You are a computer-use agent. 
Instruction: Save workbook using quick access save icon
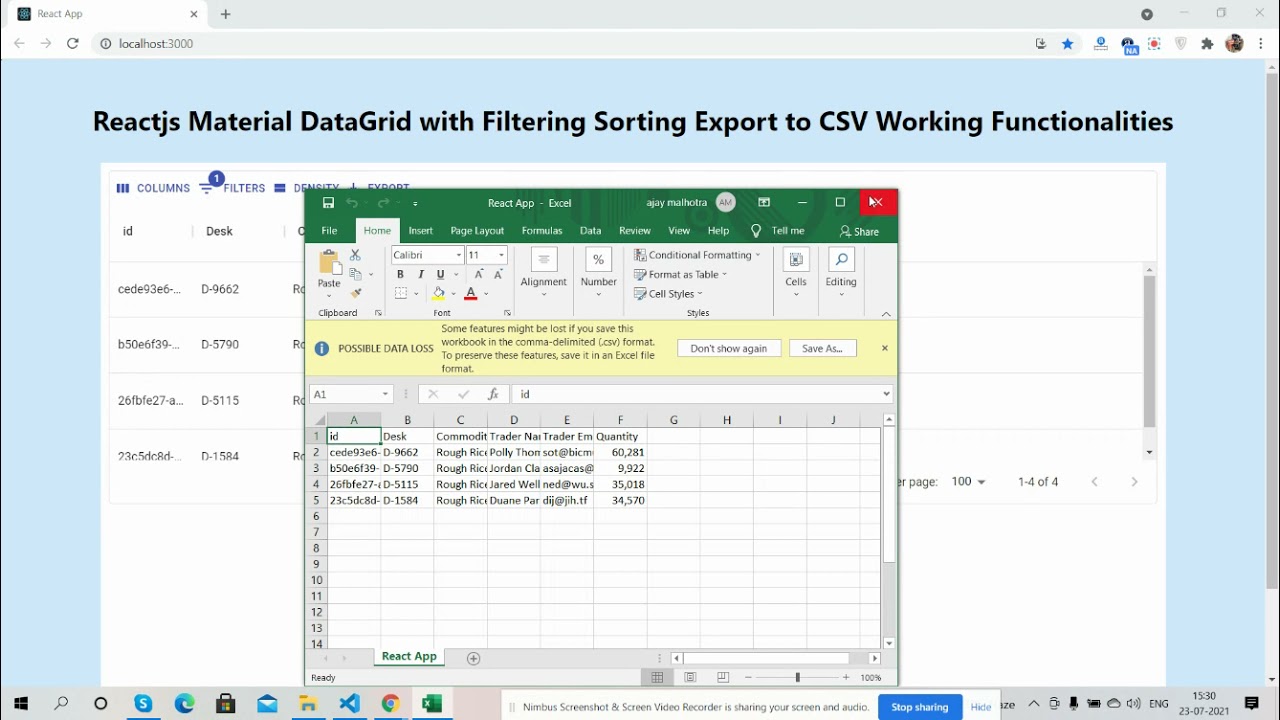click(328, 203)
